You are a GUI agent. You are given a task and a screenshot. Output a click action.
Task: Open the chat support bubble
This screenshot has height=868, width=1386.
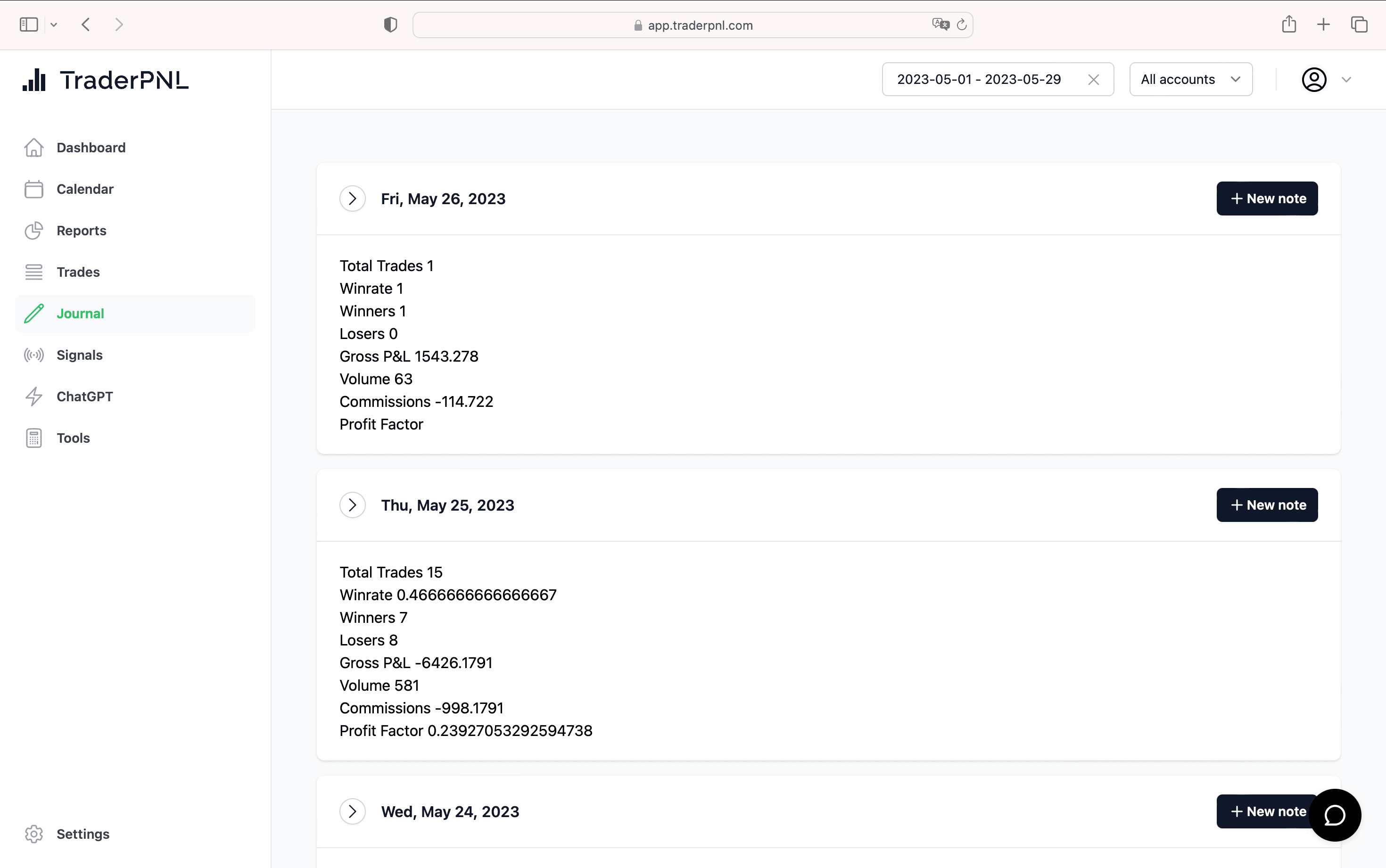(x=1335, y=815)
